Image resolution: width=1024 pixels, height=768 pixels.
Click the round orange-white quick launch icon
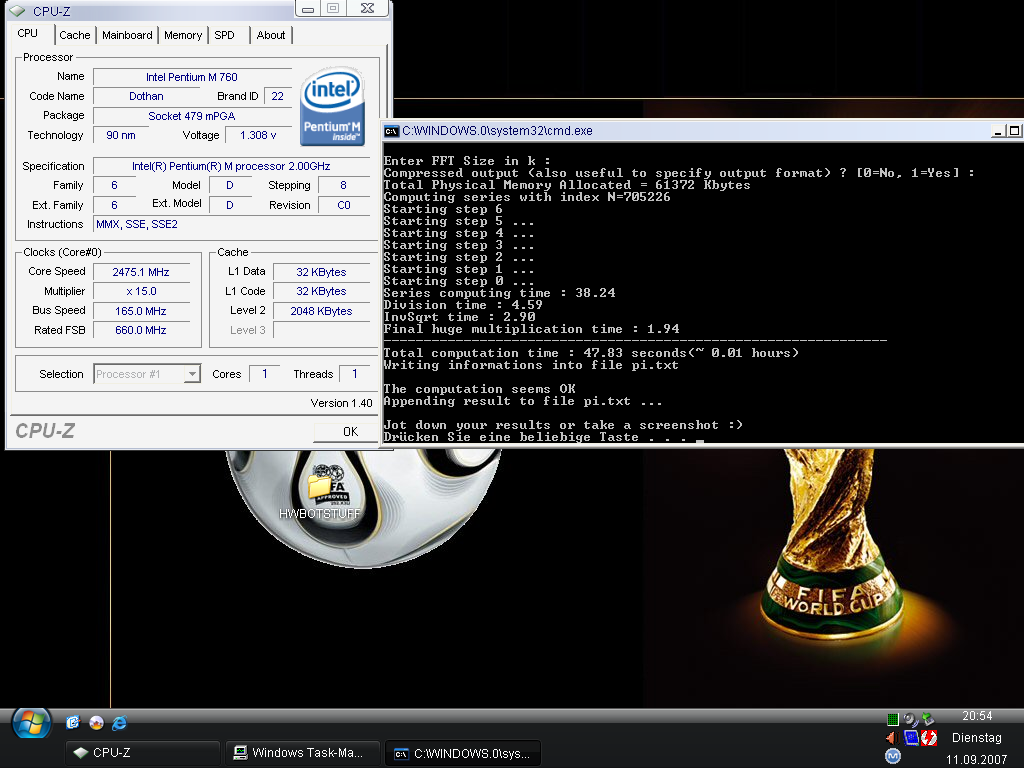pyautogui.click(x=96, y=722)
